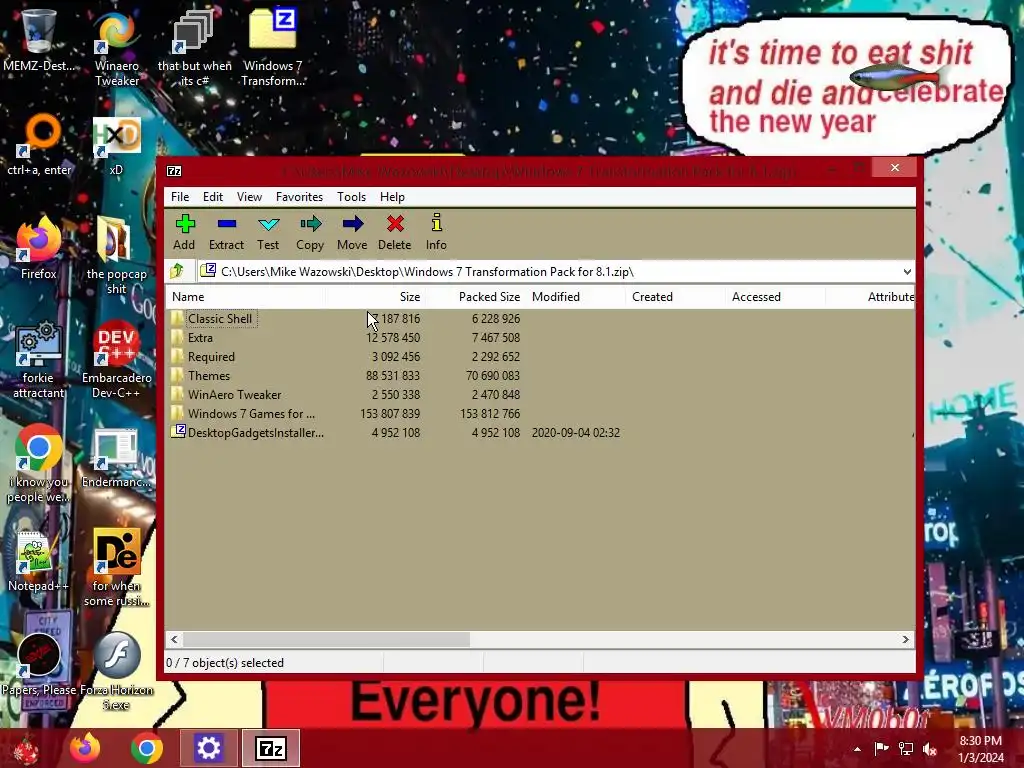The width and height of the screenshot is (1024, 768).
Task: Select Windows 7 Games for... folder
Action: [251, 413]
